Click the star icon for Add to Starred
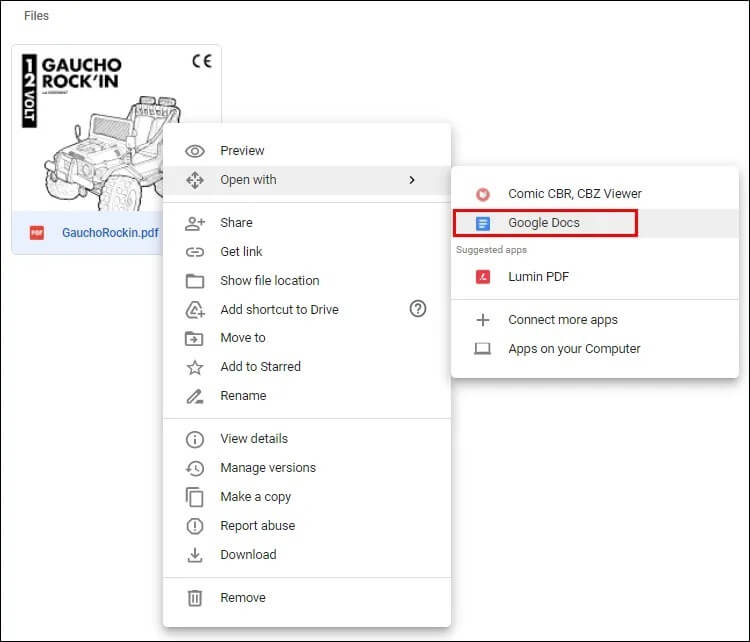The height and width of the screenshot is (642, 750). click(195, 367)
